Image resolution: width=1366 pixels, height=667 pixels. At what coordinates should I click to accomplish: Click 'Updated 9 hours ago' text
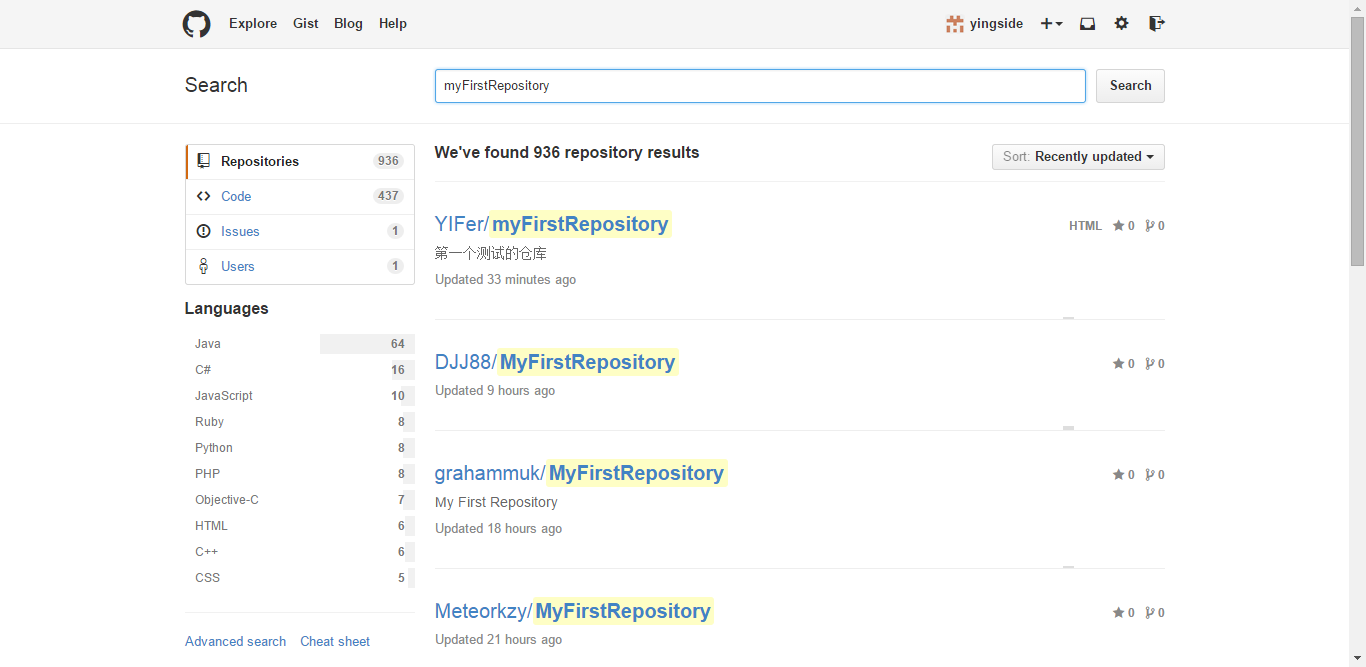click(495, 391)
